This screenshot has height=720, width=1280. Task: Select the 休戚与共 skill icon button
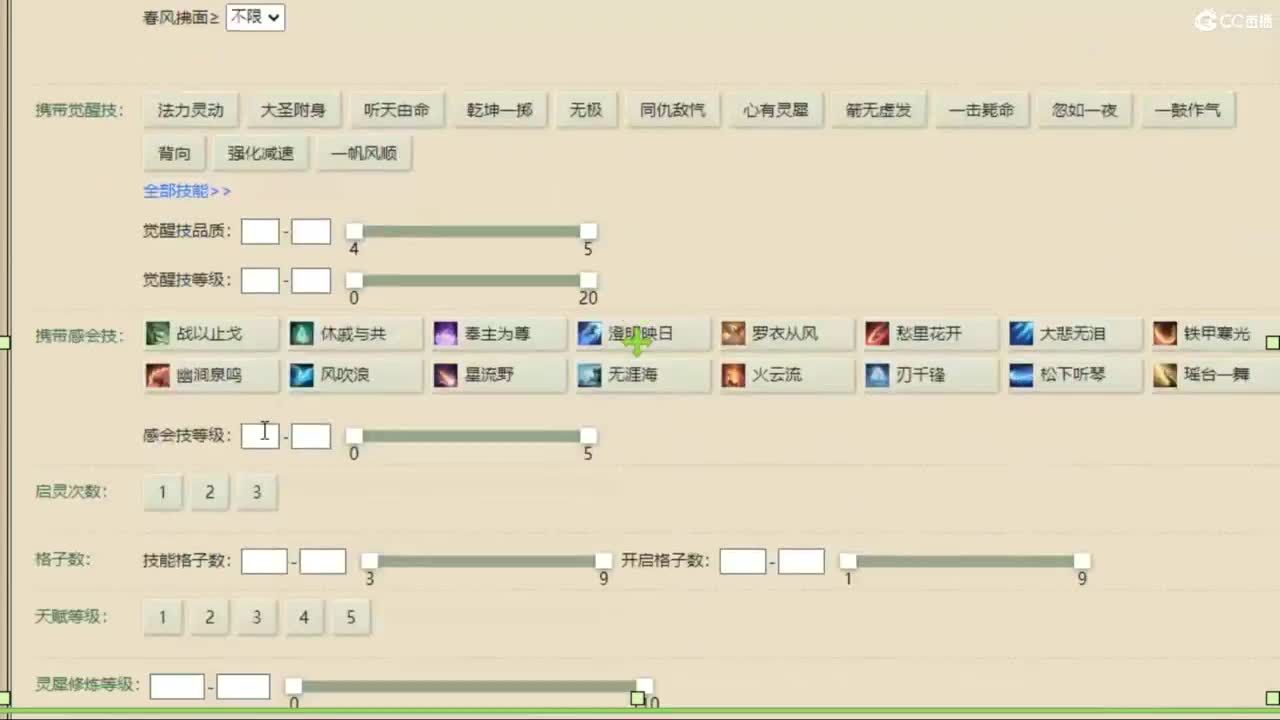[355, 334]
